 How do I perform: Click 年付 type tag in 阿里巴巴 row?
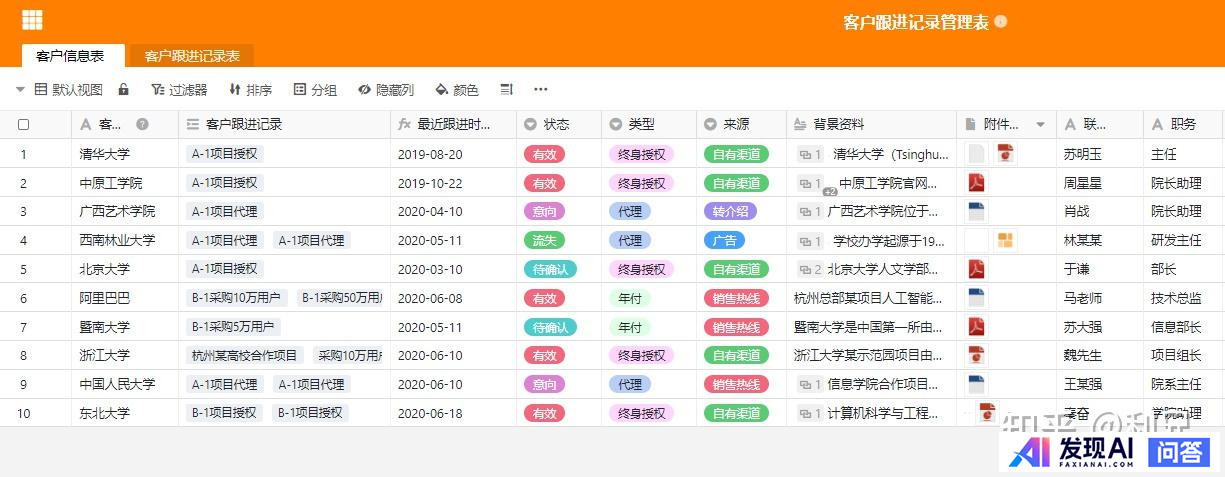[x=630, y=298]
